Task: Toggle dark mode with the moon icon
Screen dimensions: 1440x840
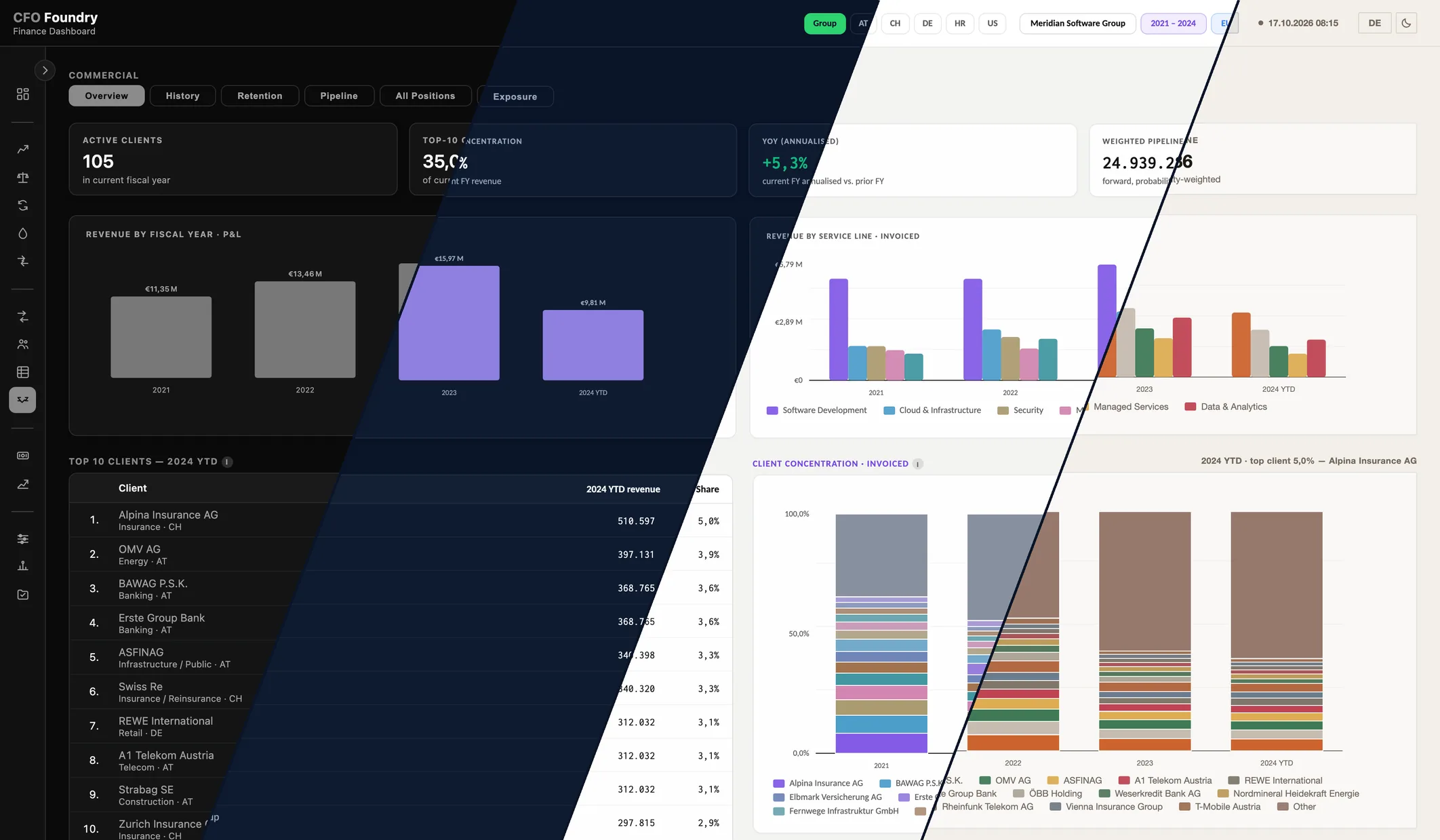Action: coord(1406,23)
